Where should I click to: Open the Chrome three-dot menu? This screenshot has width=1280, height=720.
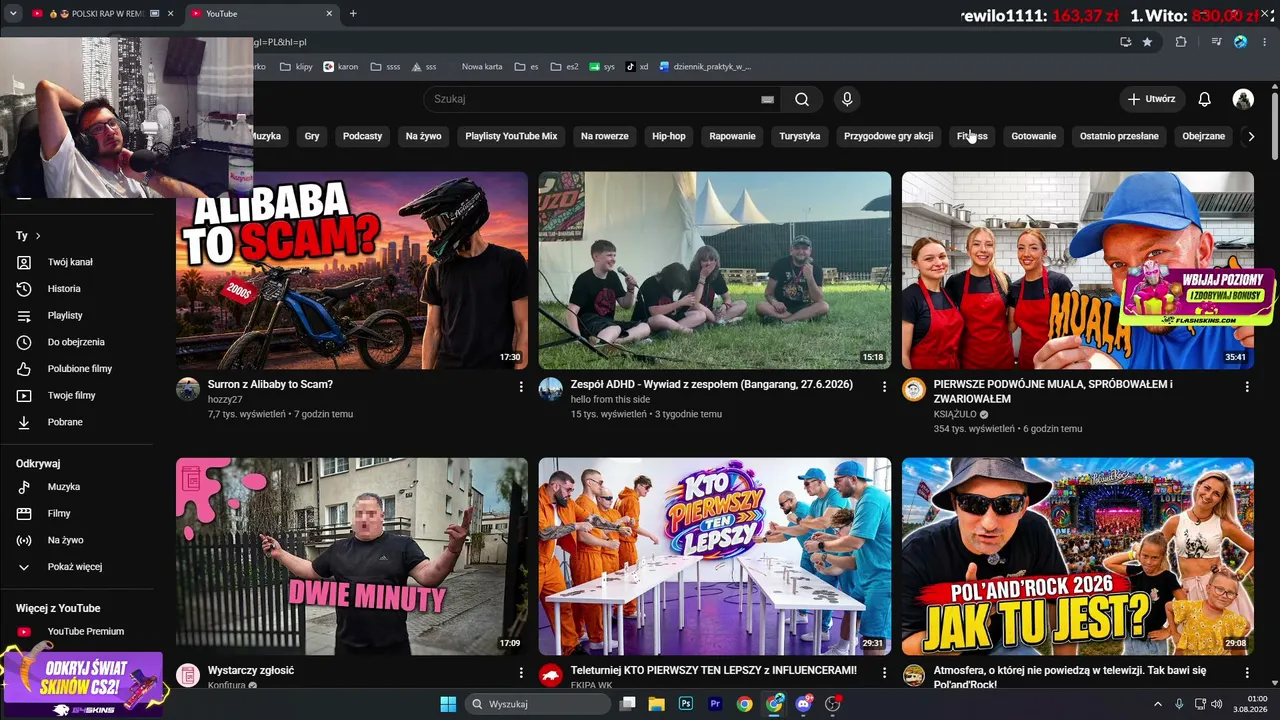(1264, 42)
